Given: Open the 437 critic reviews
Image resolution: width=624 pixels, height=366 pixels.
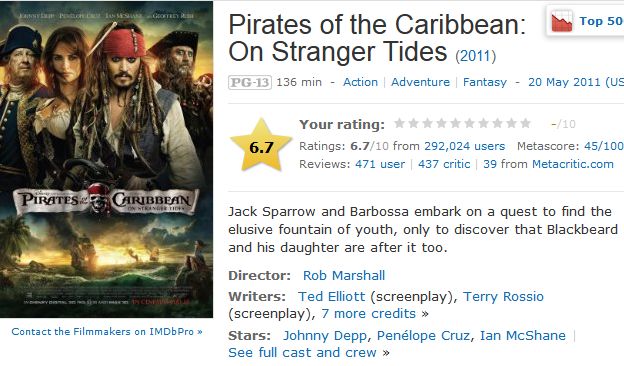Looking at the screenshot, I should point(444,164).
